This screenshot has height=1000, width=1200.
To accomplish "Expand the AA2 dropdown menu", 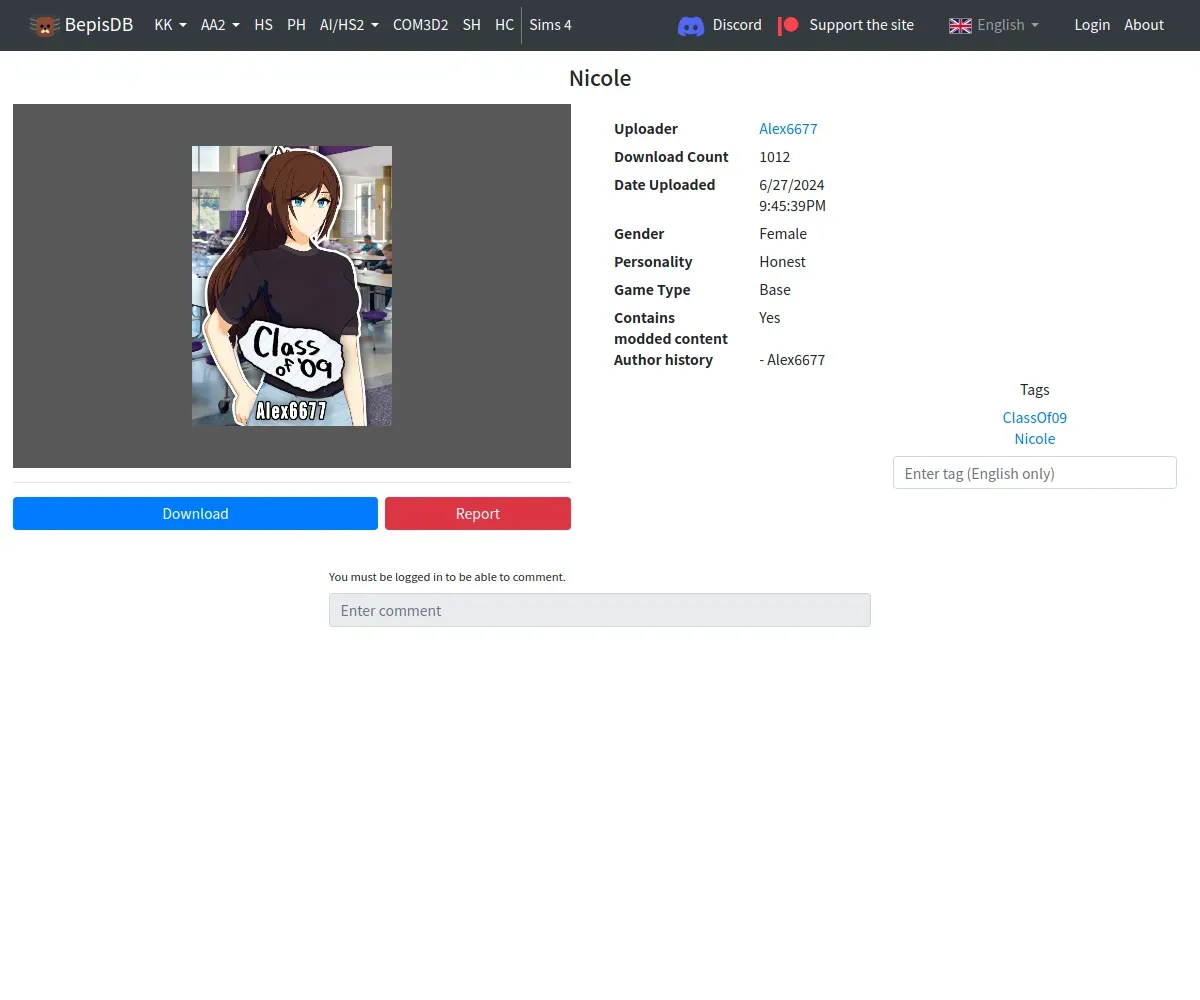I will pos(220,25).
